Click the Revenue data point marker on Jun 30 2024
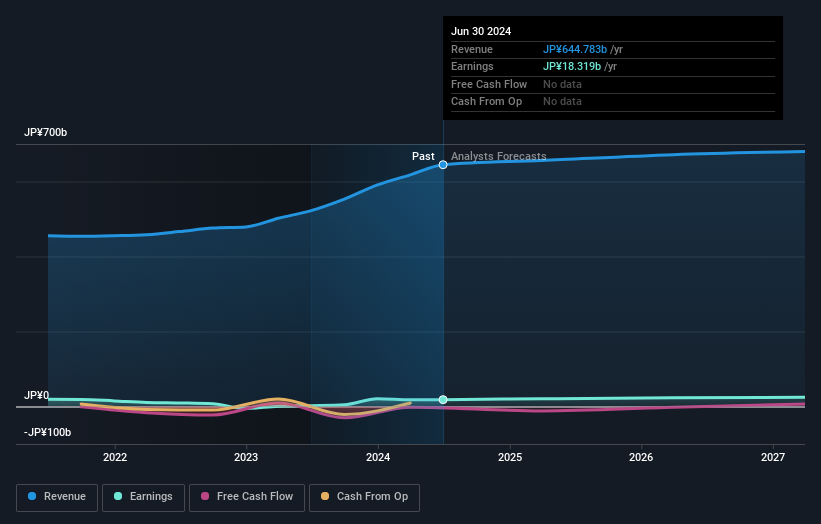The width and height of the screenshot is (821, 524). pyautogui.click(x=443, y=165)
